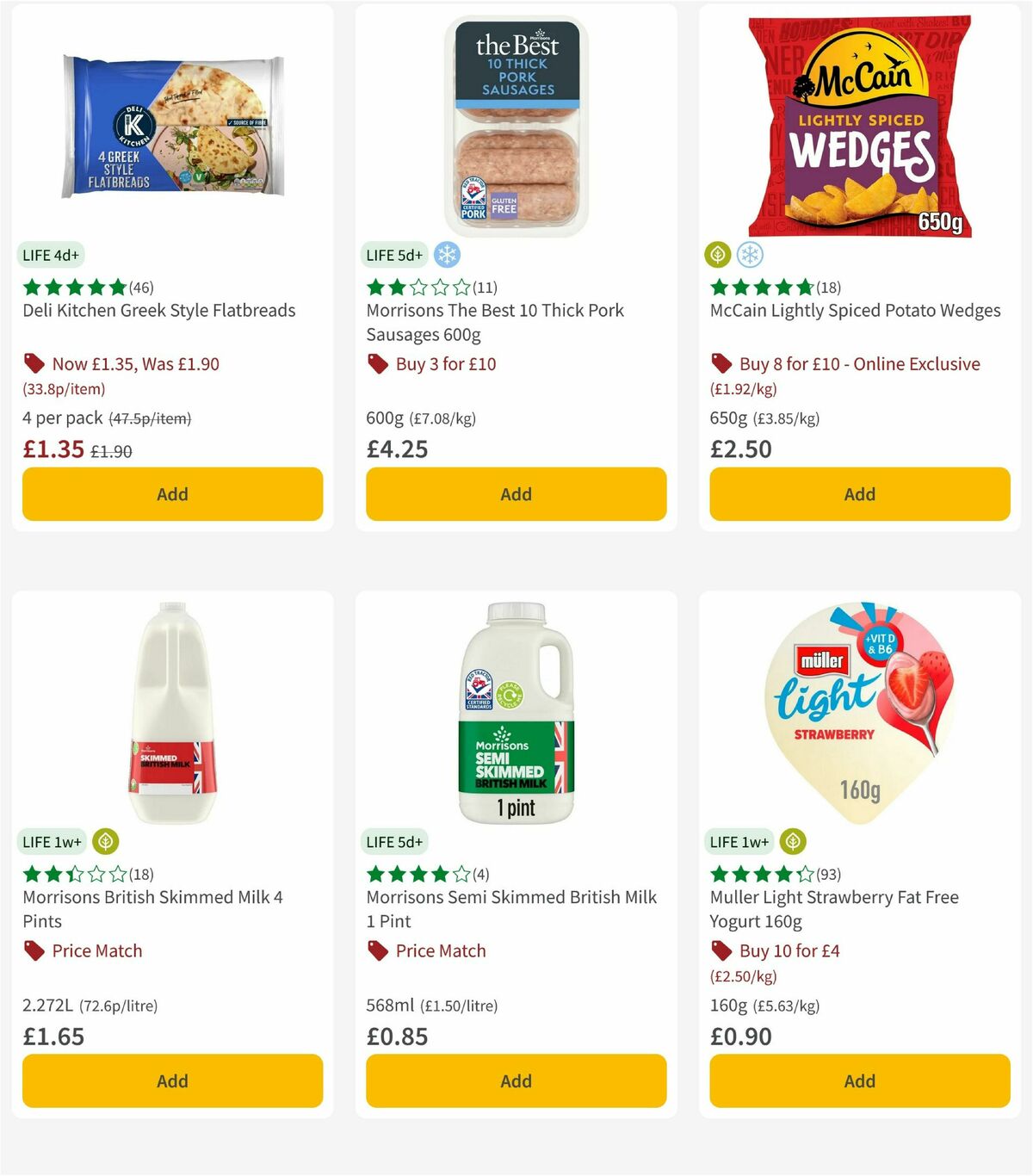The width and height of the screenshot is (1033, 1176).
Task: Click the snowflake frozen icon on pork sausages
Action: (x=448, y=255)
